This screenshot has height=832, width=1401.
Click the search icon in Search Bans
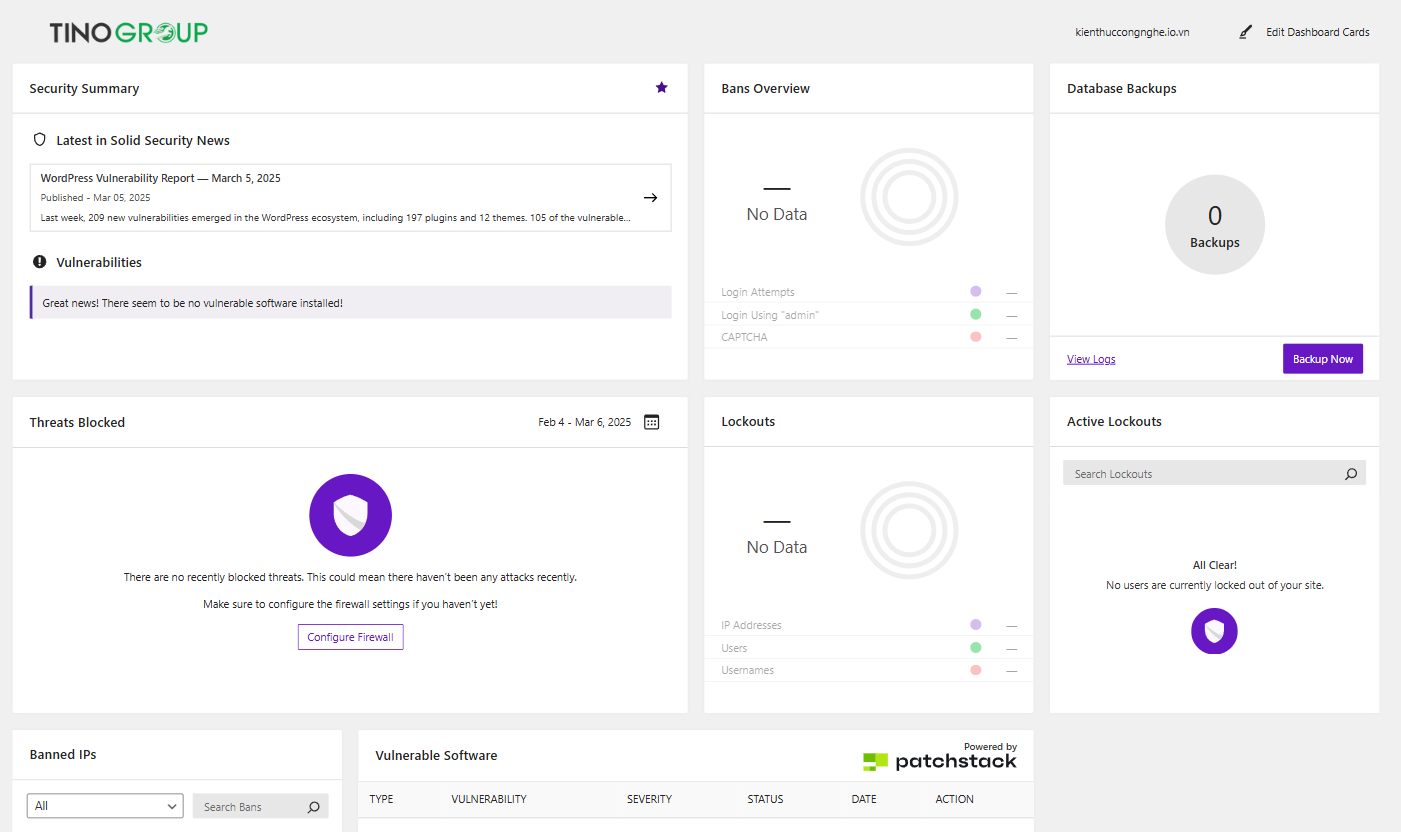point(313,807)
